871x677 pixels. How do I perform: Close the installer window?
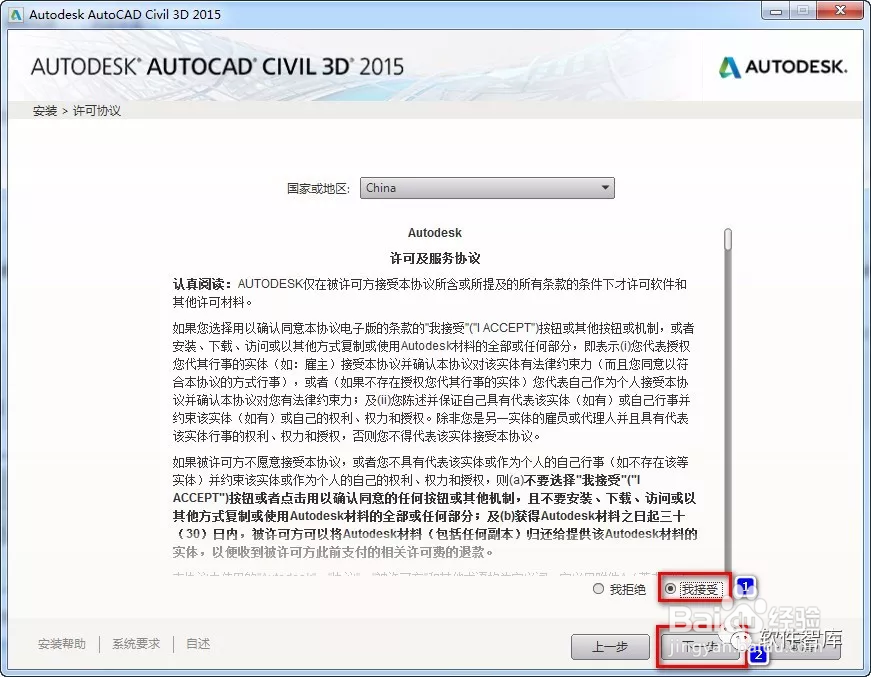click(840, 11)
